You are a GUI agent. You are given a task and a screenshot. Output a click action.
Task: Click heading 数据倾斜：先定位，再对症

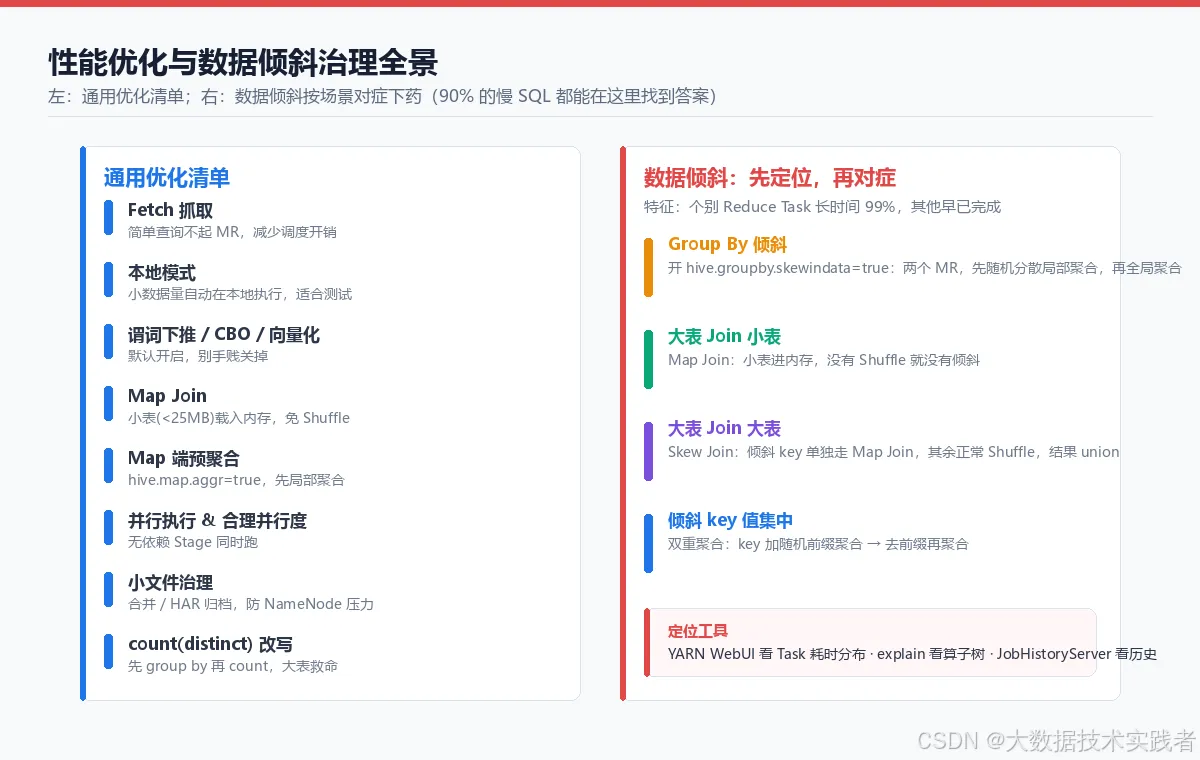tap(770, 178)
